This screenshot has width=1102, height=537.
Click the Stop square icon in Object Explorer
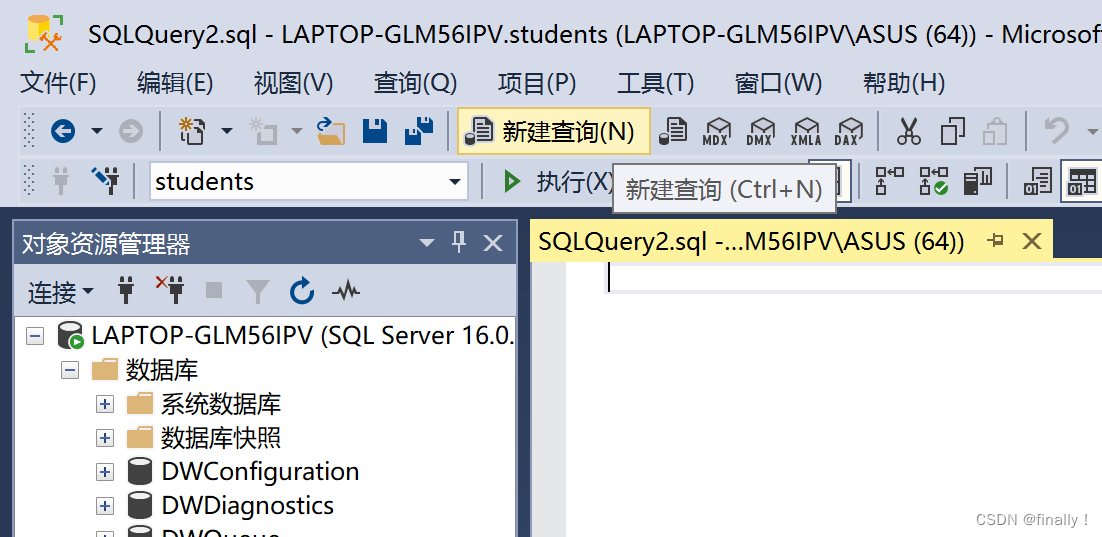(214, 290)
